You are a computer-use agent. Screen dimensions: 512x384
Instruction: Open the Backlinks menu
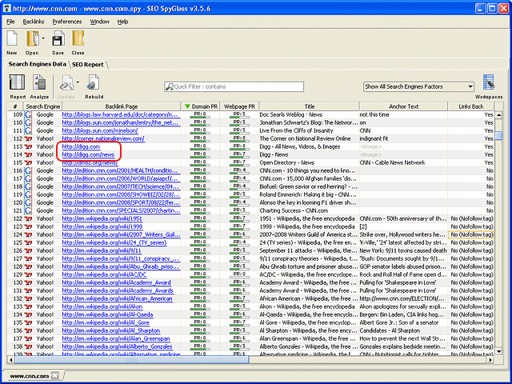tap(33, 22)
